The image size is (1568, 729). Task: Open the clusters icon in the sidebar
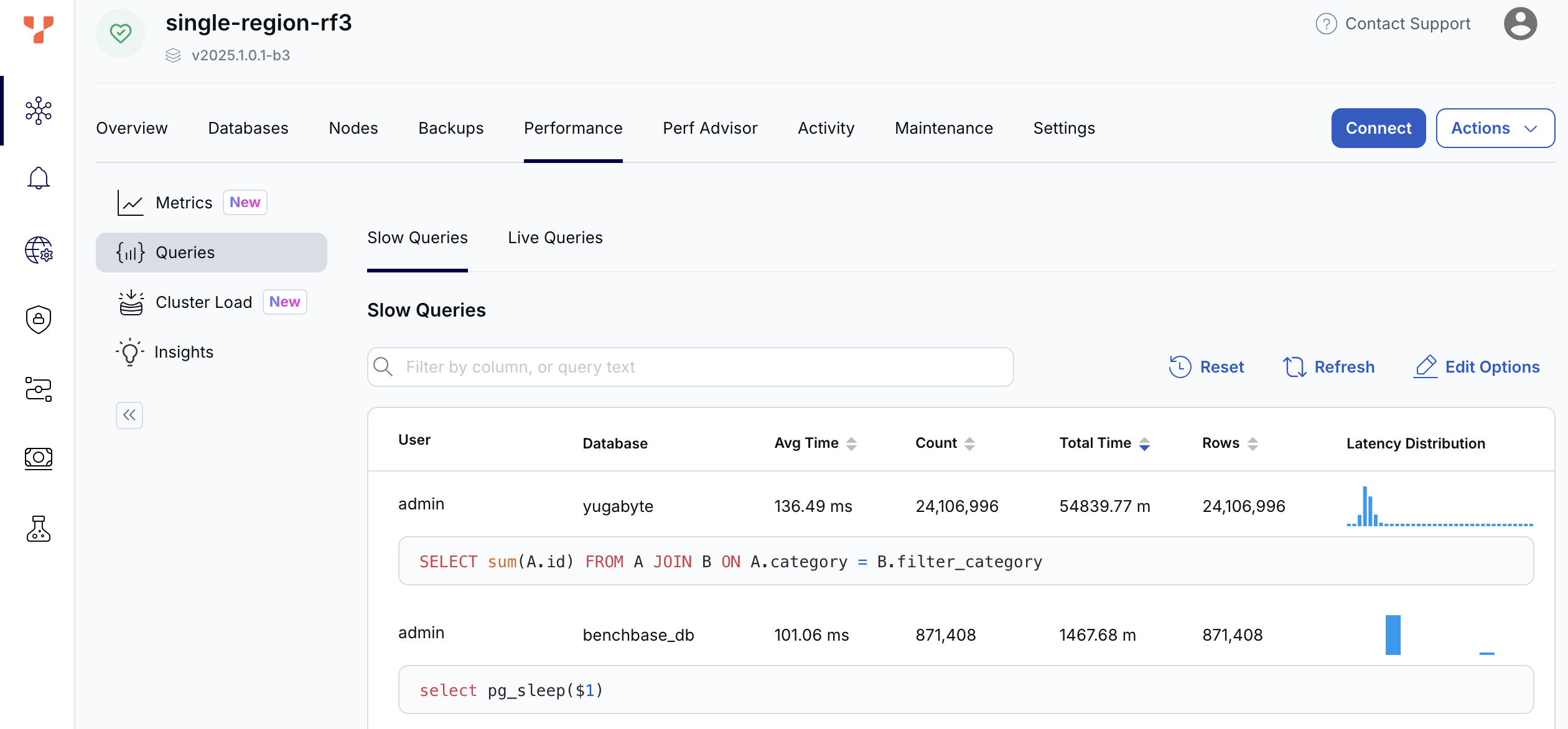tap(39, 111)
